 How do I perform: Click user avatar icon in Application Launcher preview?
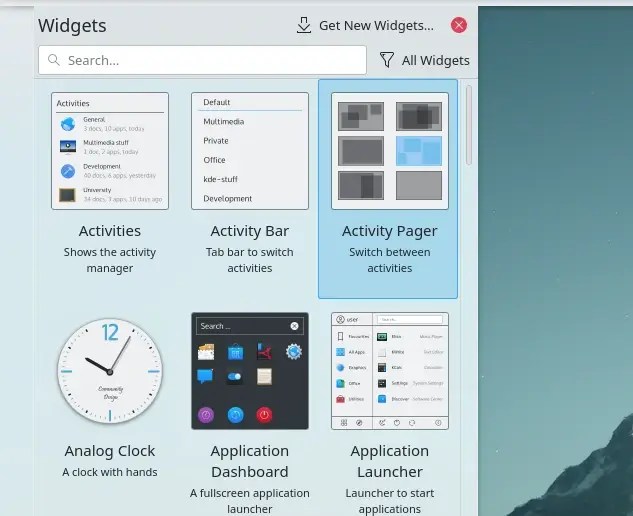pos(340,319)
